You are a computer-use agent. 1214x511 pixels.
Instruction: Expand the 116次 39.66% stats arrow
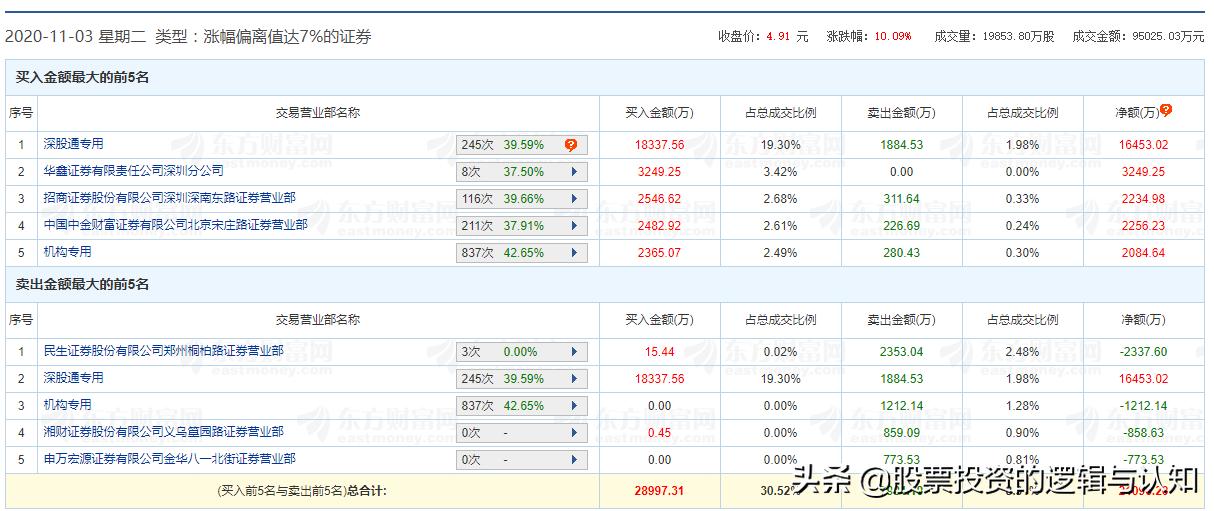574,199
